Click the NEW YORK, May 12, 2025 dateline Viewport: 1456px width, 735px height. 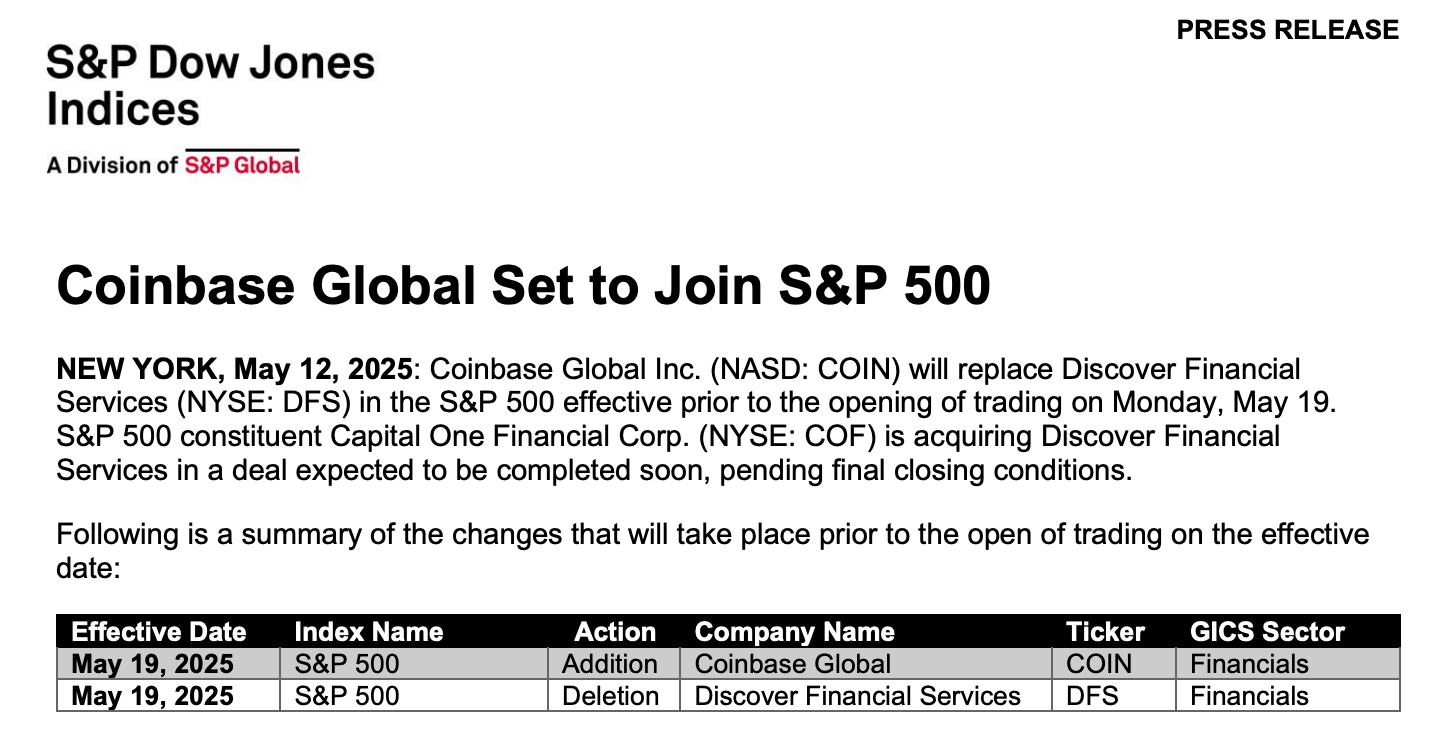[x=234, y=369]
